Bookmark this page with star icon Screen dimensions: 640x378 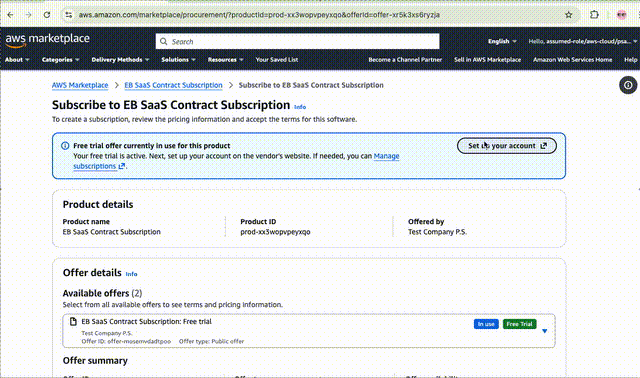click(569, 15)
